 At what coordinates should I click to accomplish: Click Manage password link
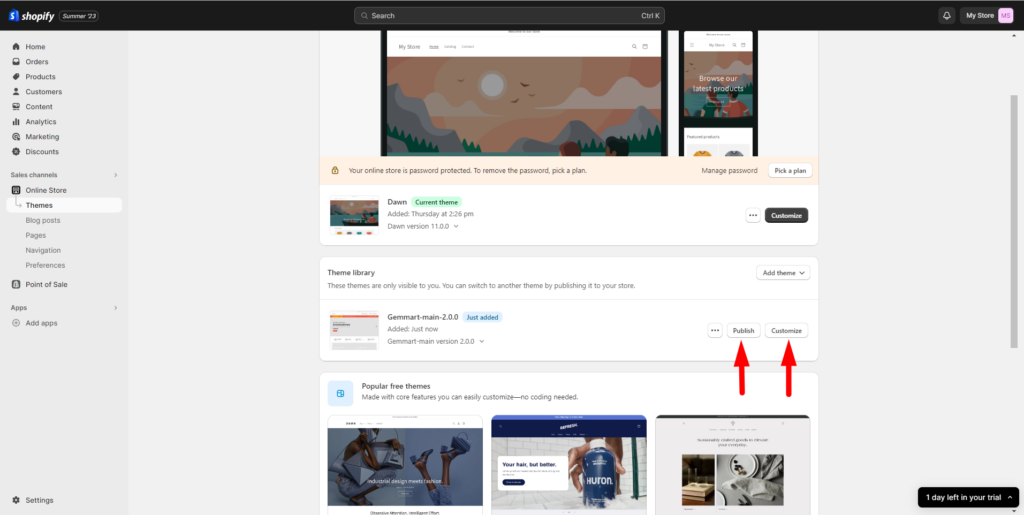click(x=729, y=171)
